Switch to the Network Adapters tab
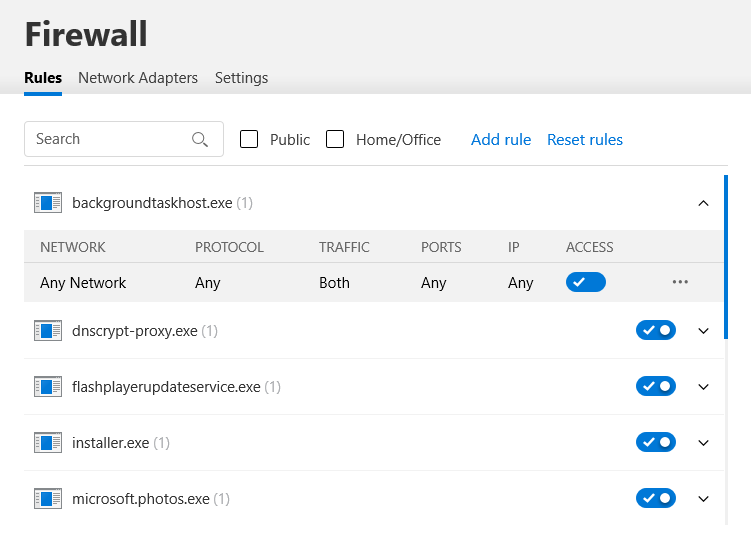 click(138, 78)
